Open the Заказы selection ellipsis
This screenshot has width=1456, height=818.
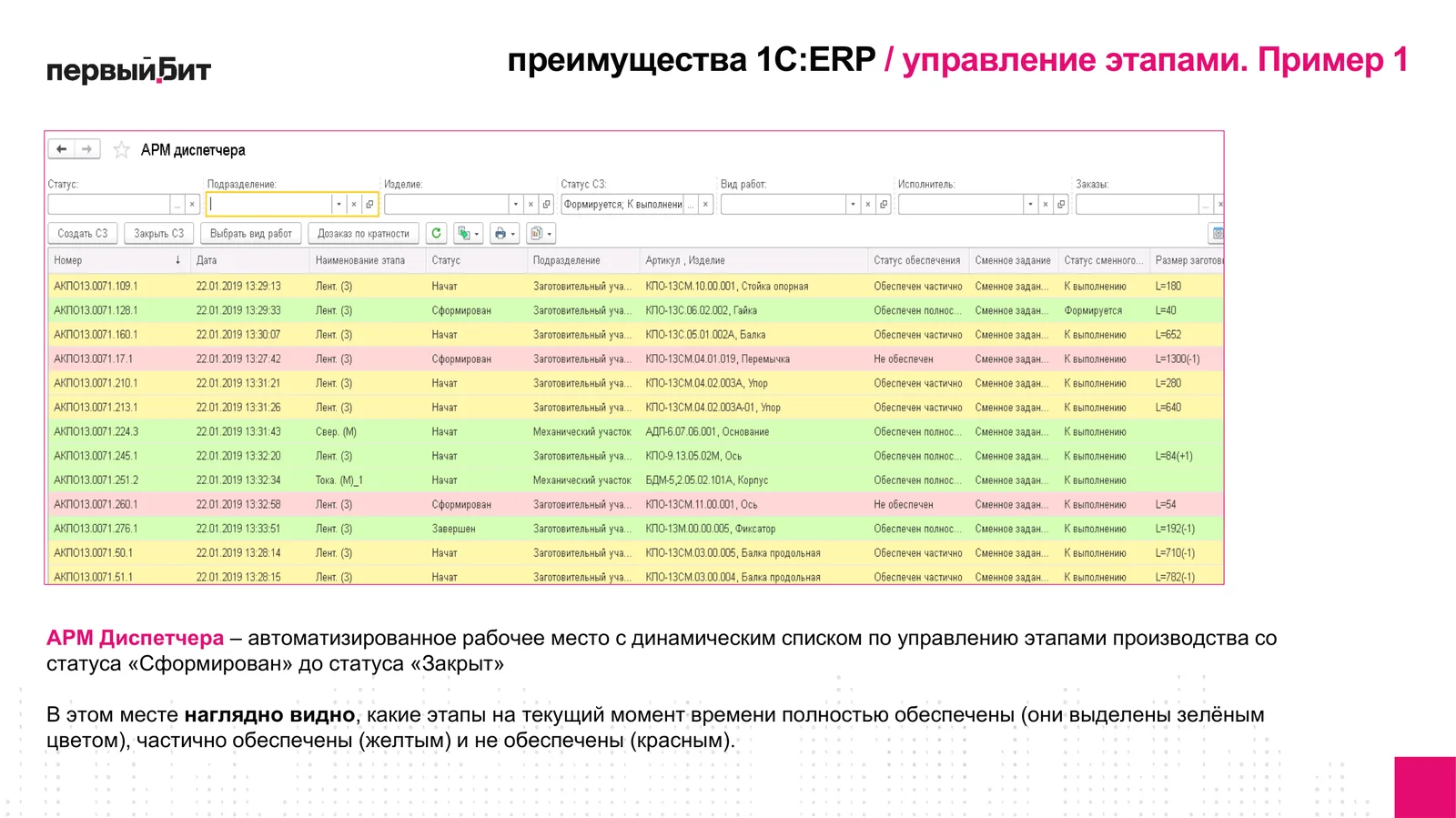1206,205
